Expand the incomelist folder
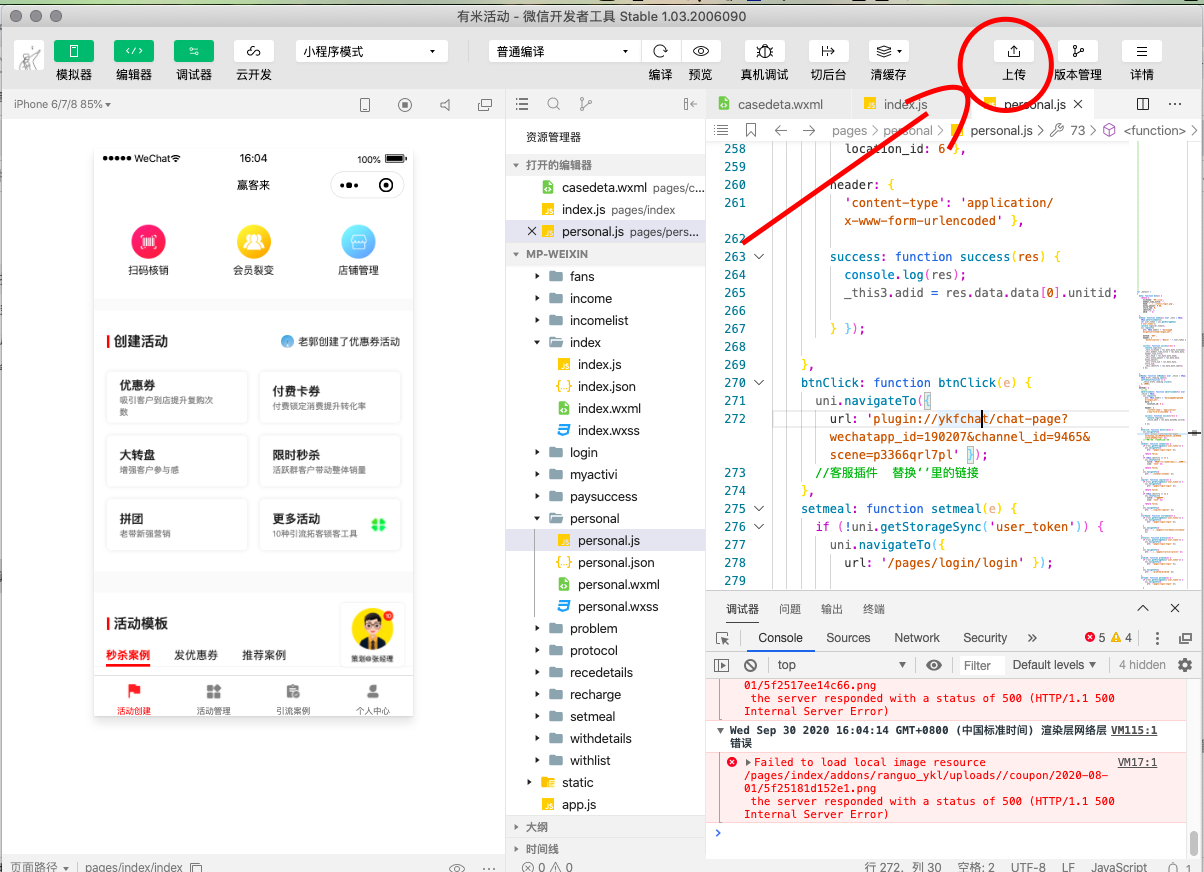The image size is (1204, 872). pyautogui.click(x=605, y=320)
